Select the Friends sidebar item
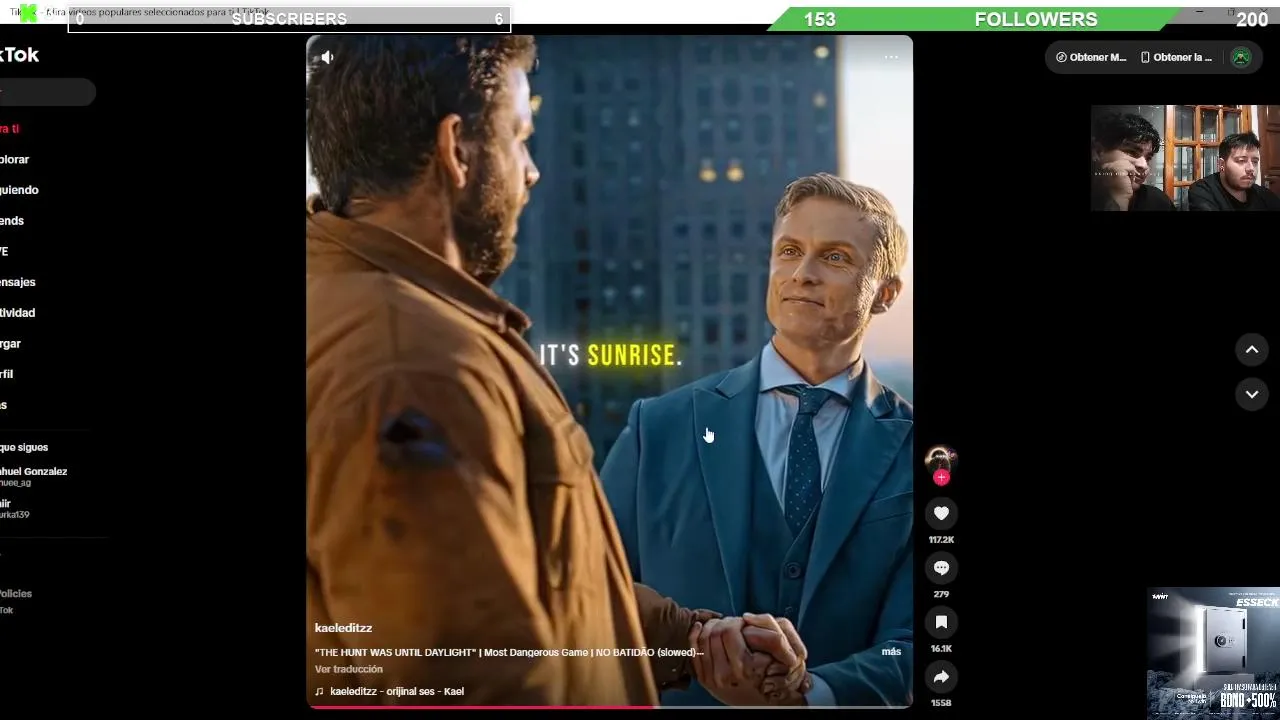The width and height of the screenshot is (1280, 720). (12, 220)
